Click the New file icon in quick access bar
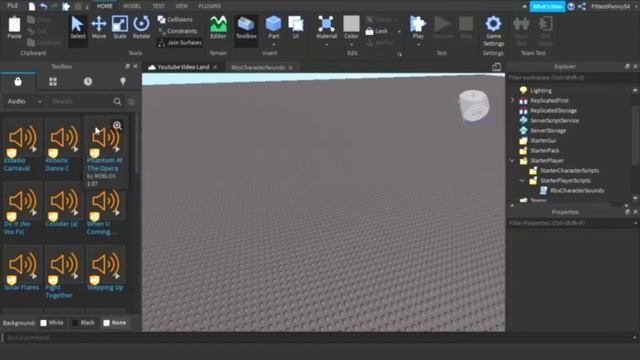 [32, 6]
